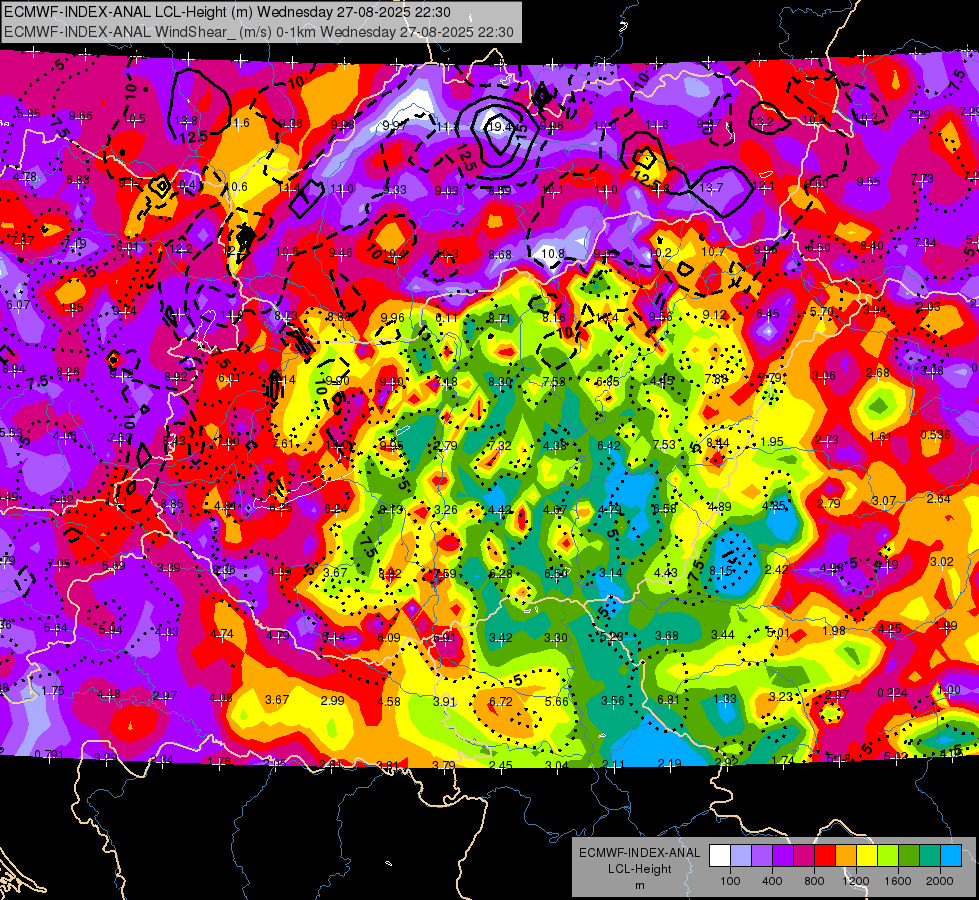Viewport: 979px width, 900px height.
Task: Click the medium purple legend swatch
Action: [762, 856]
